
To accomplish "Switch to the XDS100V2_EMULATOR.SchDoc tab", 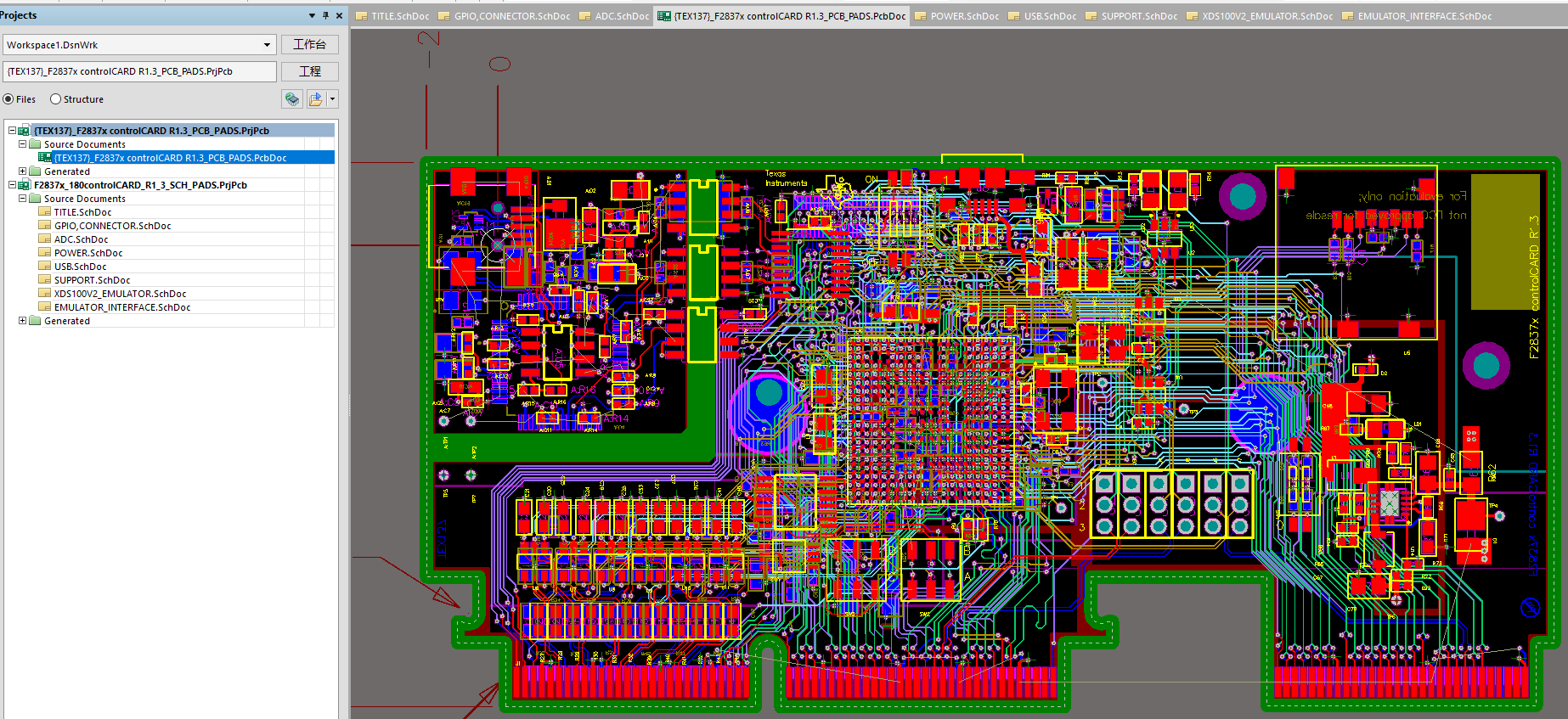I will (x=1260, y=16).
